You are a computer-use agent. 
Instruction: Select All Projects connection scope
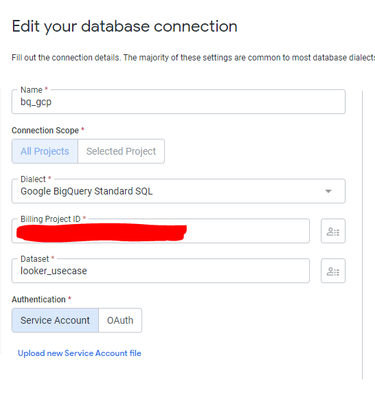click(x=45, y=151)
